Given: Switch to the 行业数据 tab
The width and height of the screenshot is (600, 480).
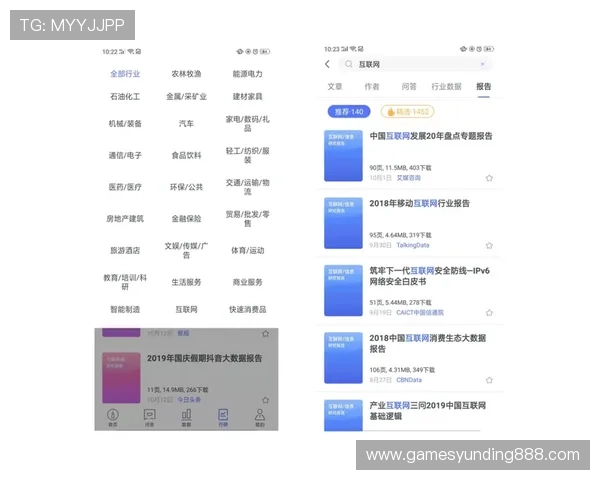Looking at the screenshot, I should pos(446,87).
